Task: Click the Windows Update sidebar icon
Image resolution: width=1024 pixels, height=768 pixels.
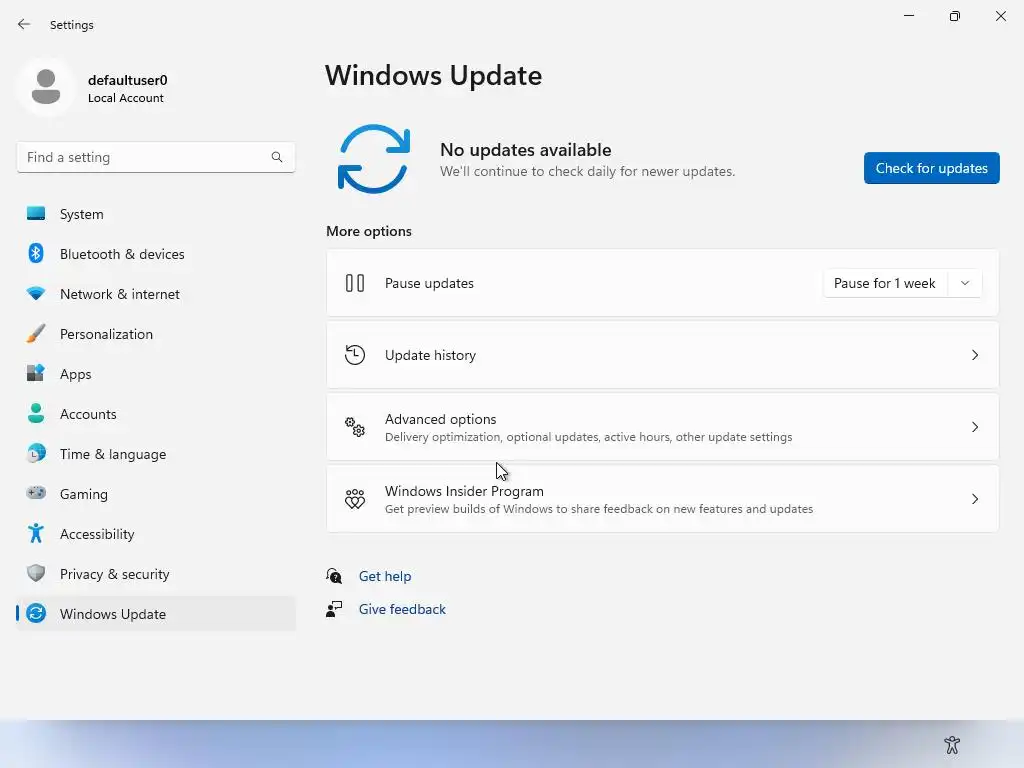Action: 36,613
